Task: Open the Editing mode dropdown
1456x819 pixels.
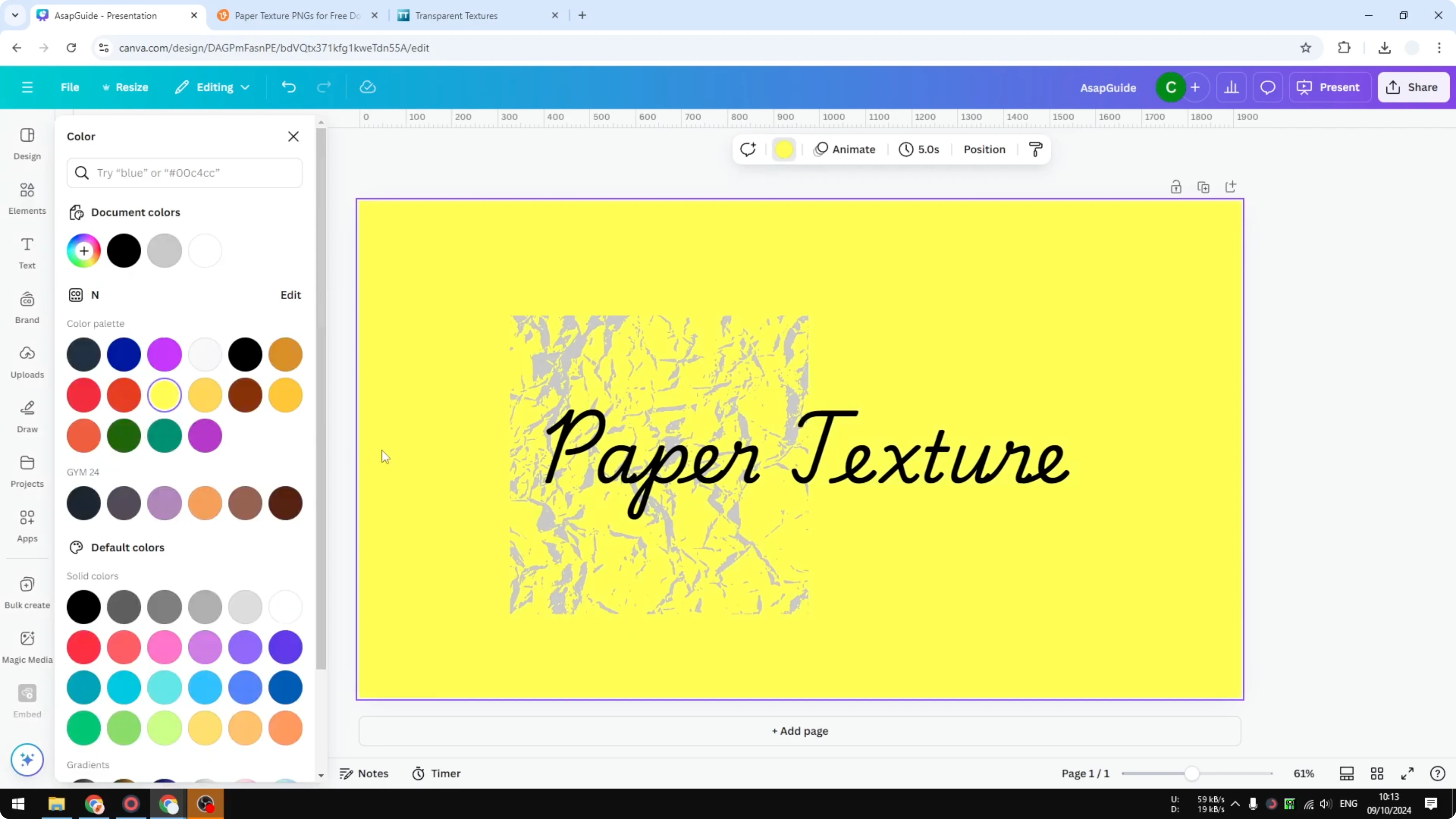Action: point(212,87)
